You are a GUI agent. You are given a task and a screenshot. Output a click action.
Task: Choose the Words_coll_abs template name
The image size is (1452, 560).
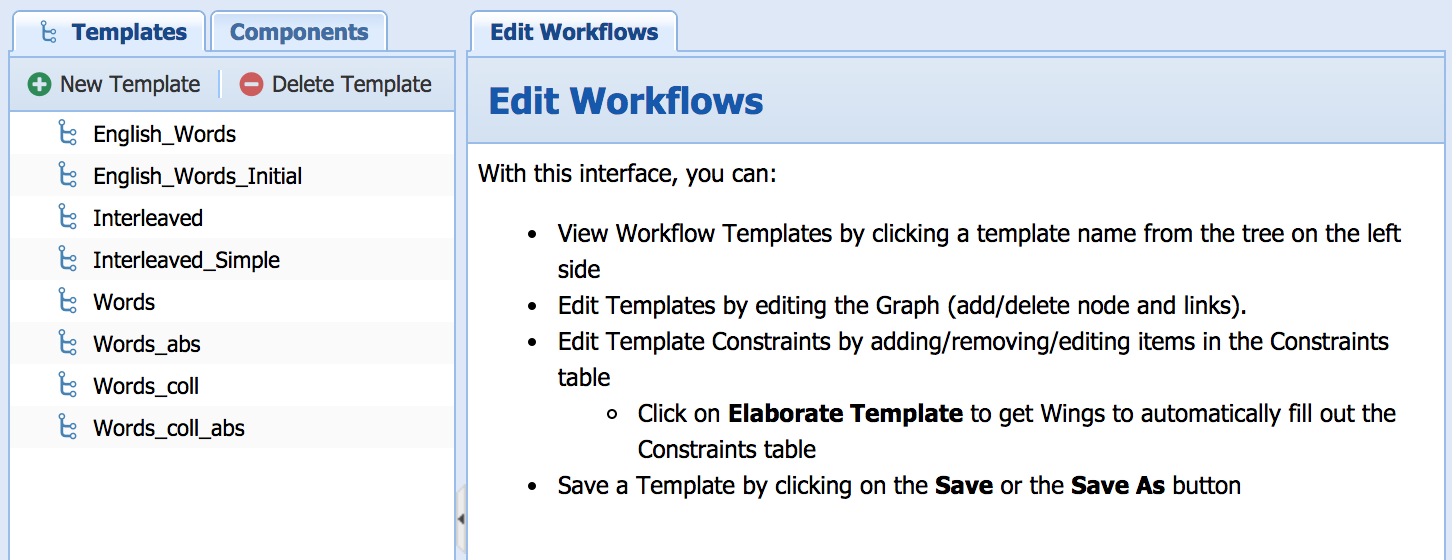tap(169, 428)
